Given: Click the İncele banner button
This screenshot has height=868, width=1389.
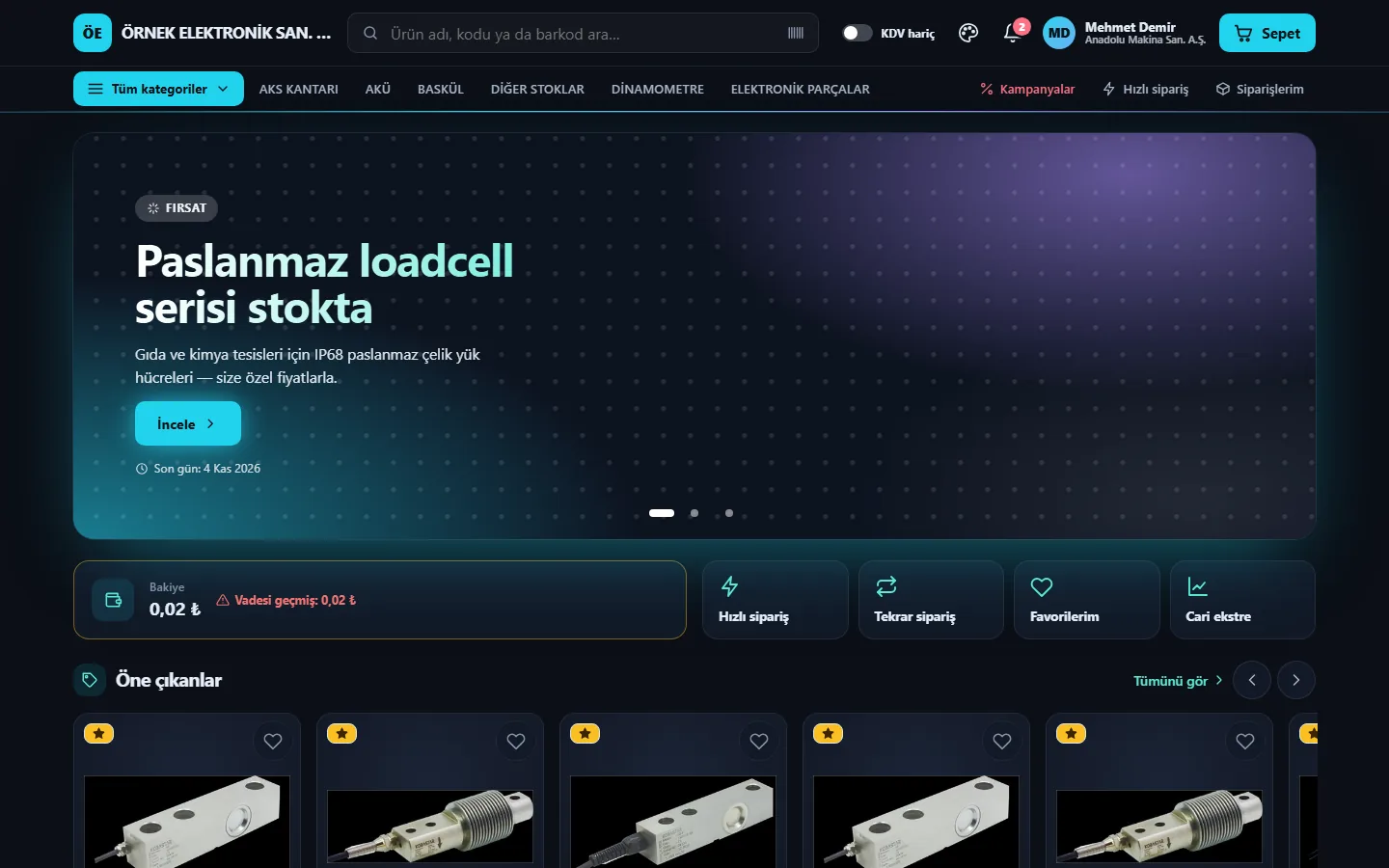Looking at the screenshot, I should [188, 423].
